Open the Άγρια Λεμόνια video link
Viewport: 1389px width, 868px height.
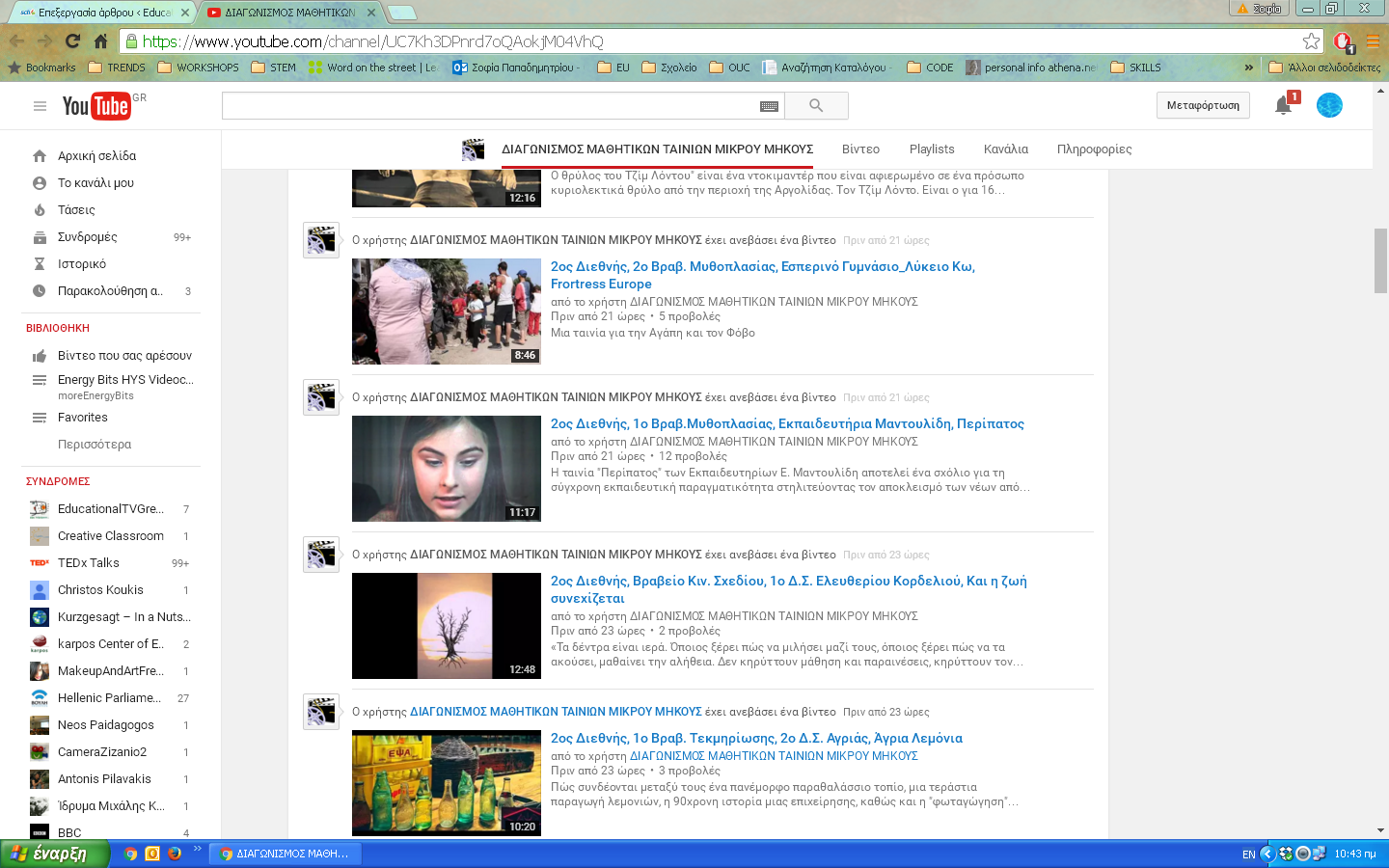tap(756, 738)
